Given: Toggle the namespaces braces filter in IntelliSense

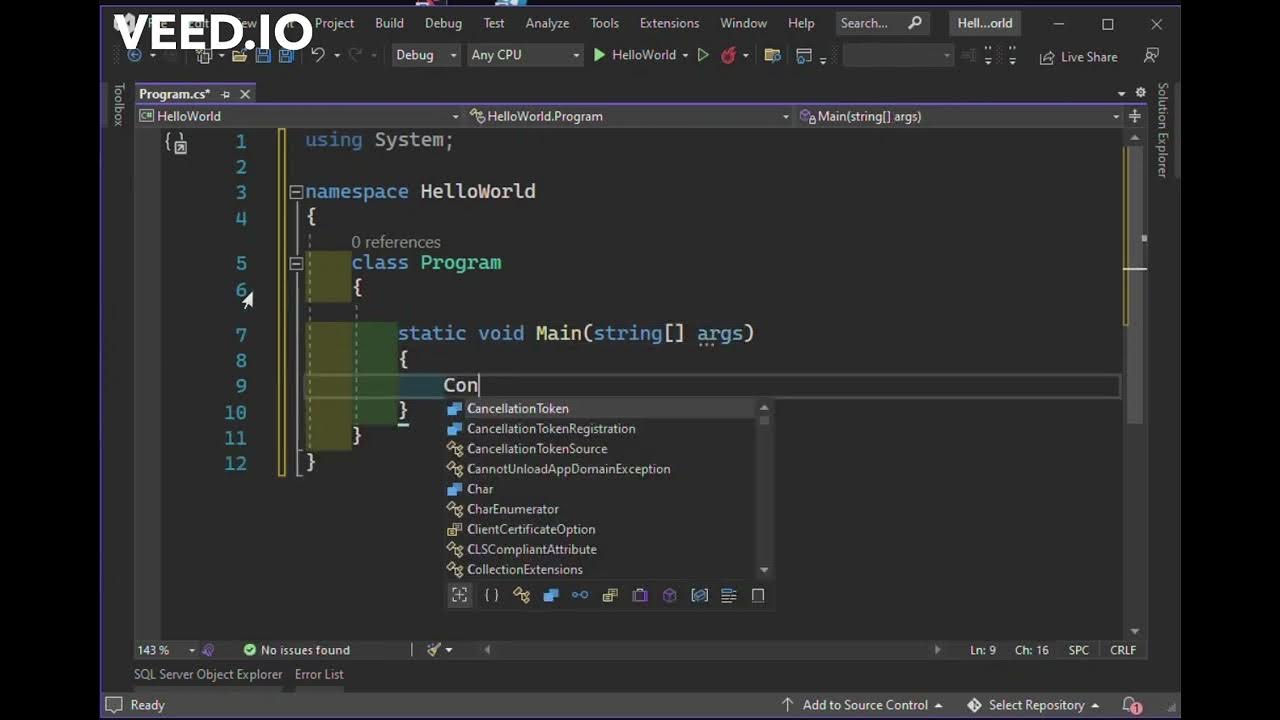Looking at the screenshot, I should click(x=491, y=595).
